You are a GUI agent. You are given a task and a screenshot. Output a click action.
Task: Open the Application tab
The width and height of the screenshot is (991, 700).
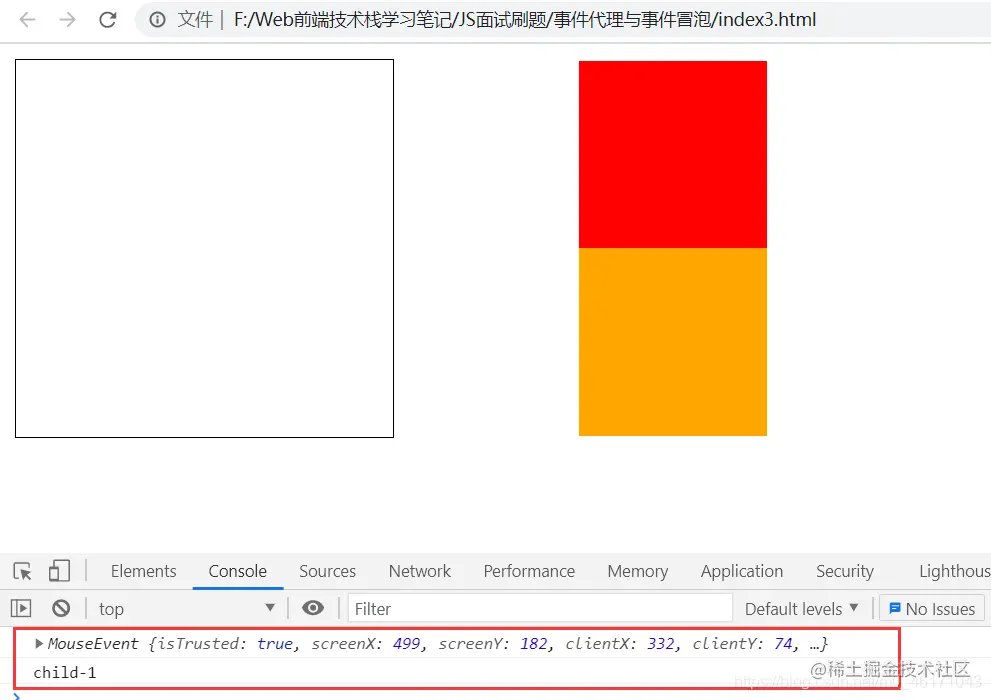pos(741,571)
